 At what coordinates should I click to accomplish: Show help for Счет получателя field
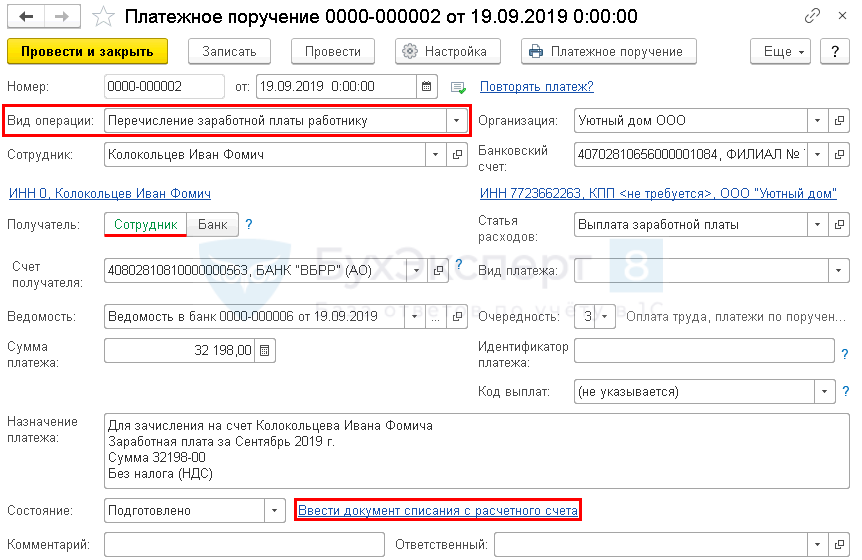[459, 264]
